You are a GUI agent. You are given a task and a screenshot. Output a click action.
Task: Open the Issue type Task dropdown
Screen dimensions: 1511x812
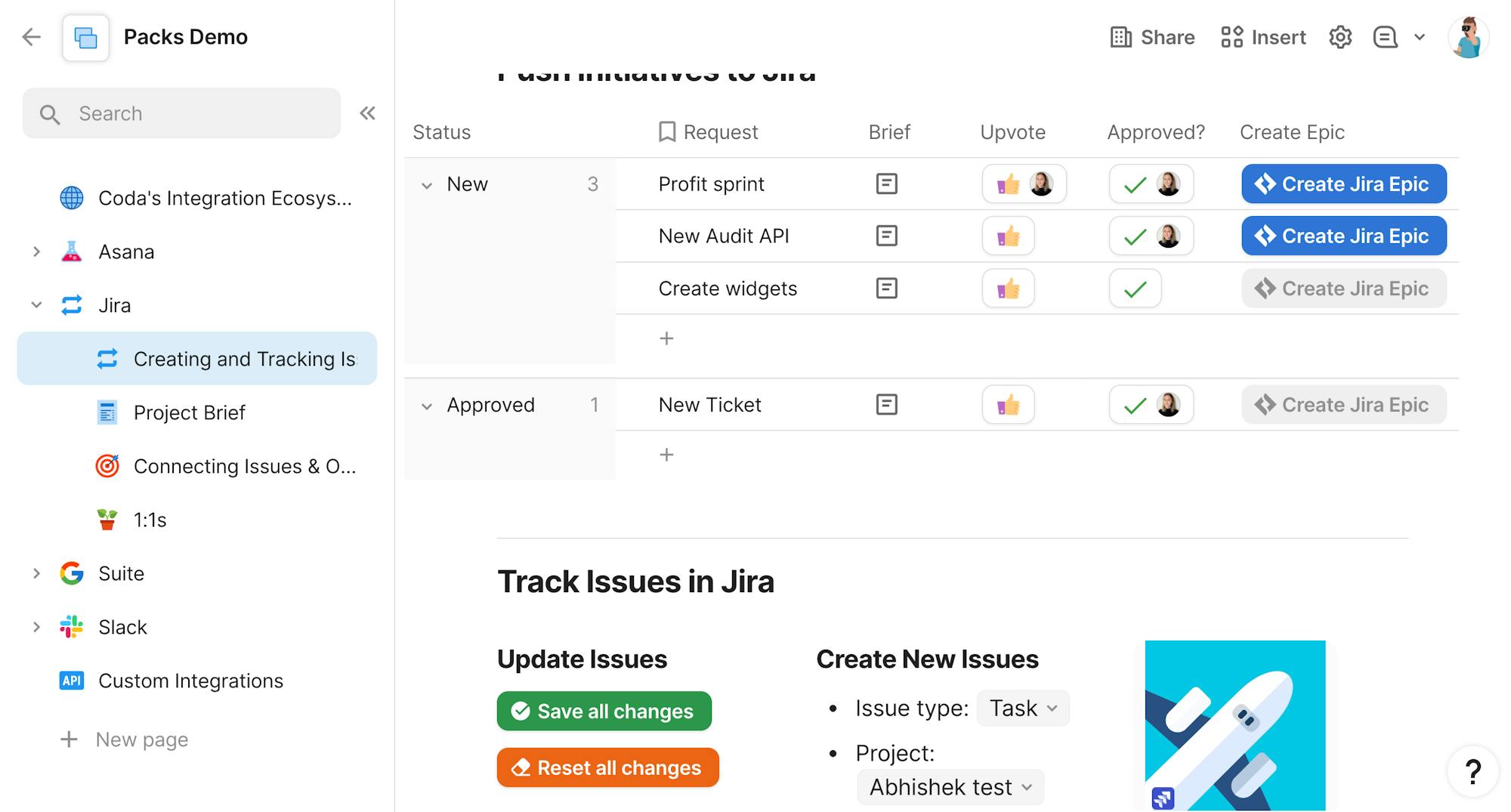1023,709
